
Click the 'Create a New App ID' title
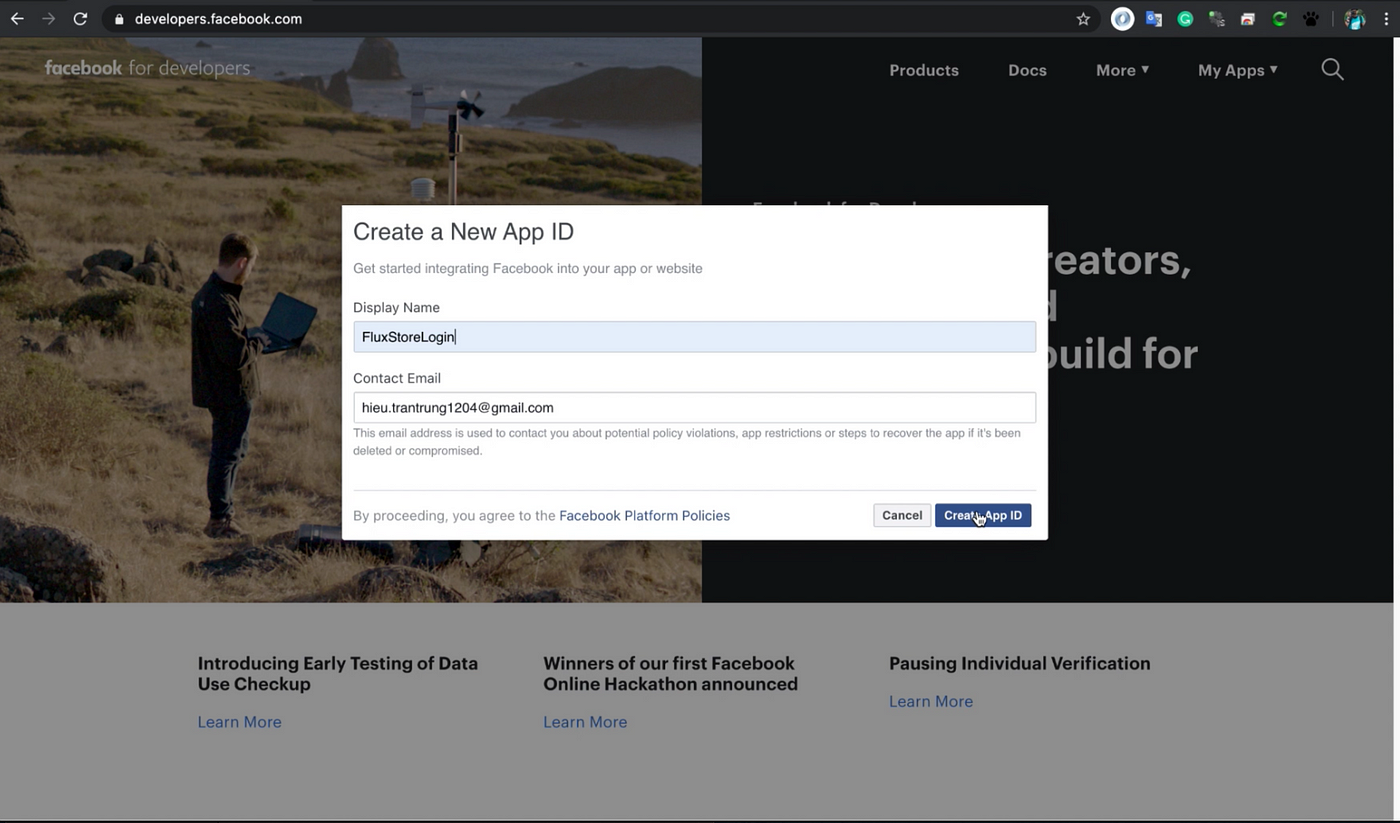click(x=463, y=232)
